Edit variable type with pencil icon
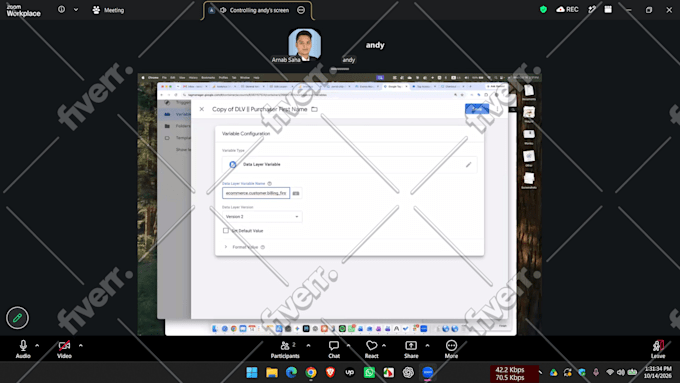 468,165
